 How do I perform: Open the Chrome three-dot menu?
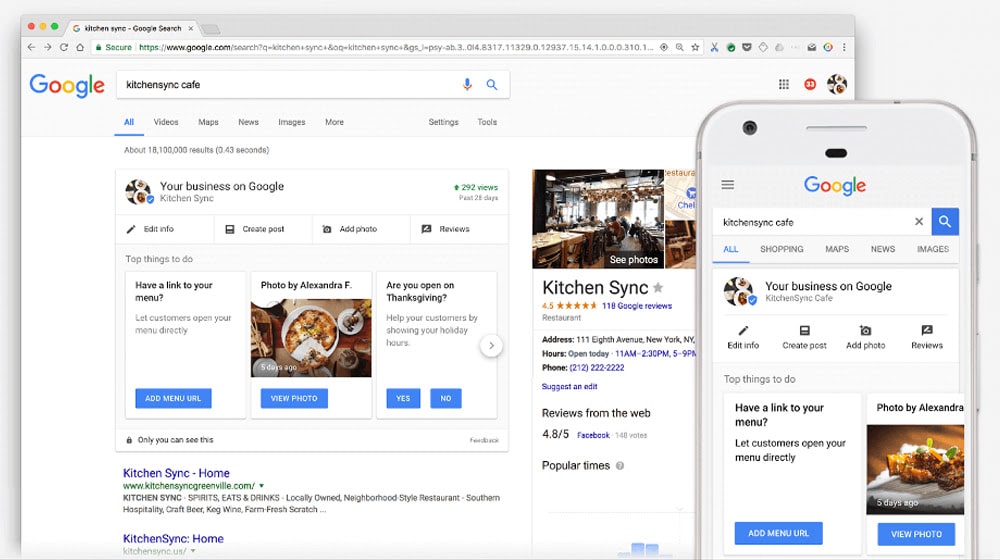tap(844, 47)
